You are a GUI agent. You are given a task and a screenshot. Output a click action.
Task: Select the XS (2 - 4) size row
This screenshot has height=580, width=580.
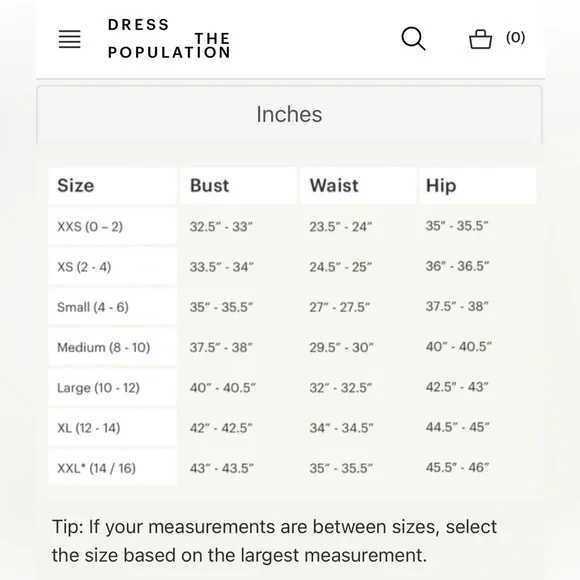click(x=292, y=266)
